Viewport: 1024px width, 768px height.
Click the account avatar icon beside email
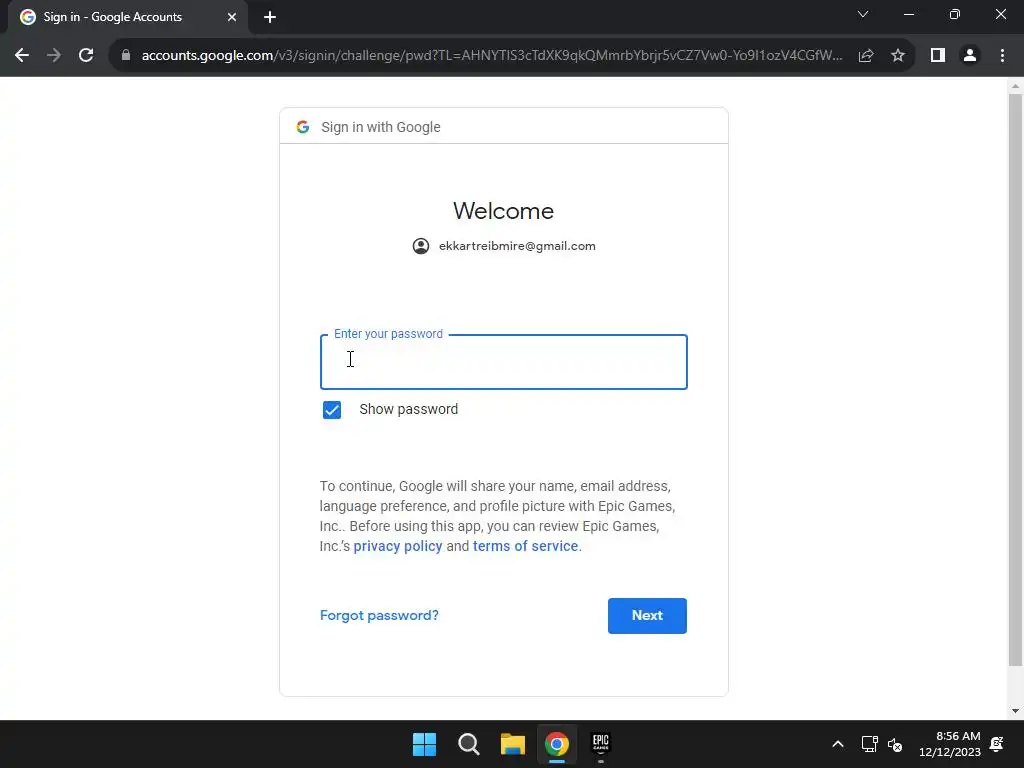[421, 246]
